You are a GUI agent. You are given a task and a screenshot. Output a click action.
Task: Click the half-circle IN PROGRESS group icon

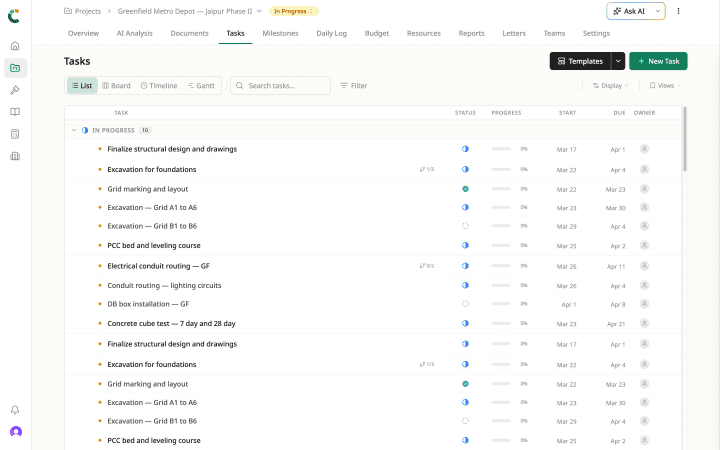(85, 130)
